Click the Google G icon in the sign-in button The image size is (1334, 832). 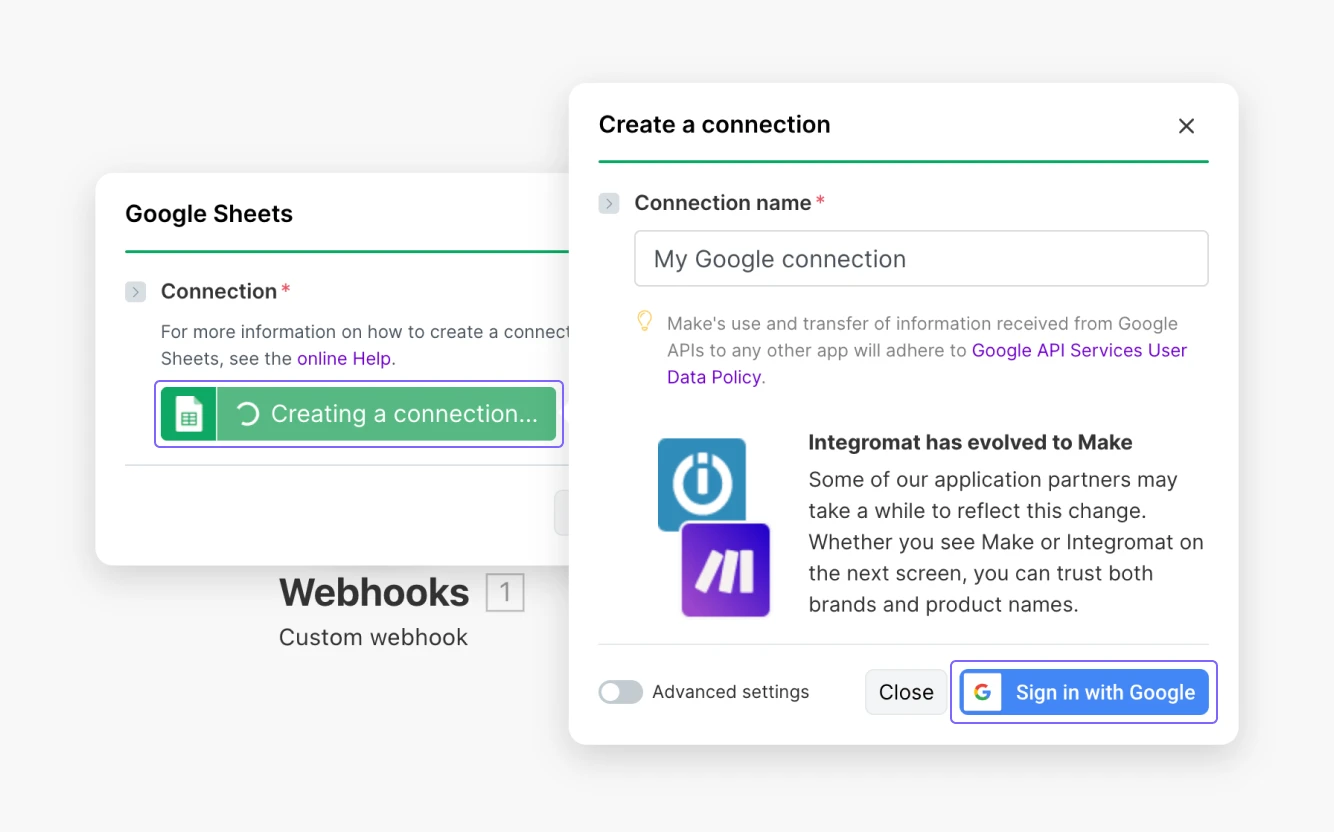pyautogui.click(x=983, y=691)
